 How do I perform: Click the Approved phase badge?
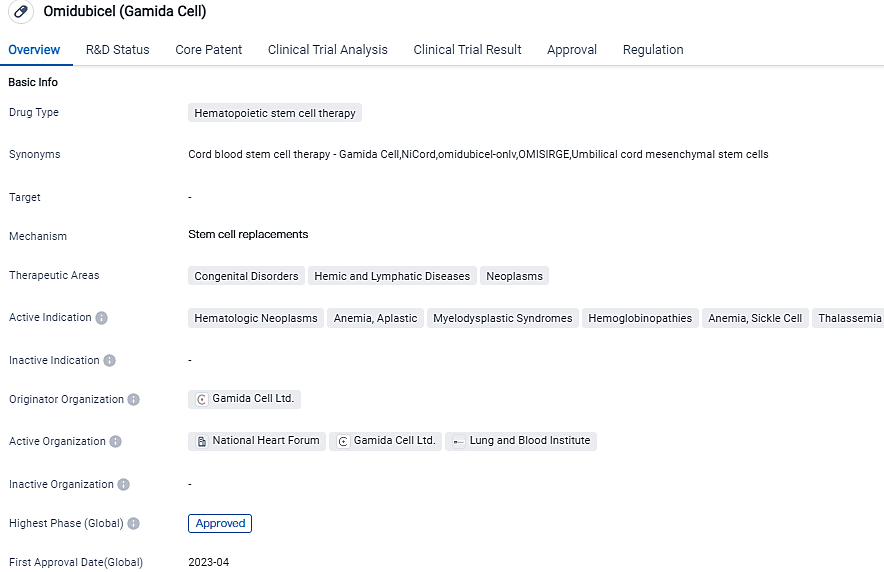(220, 523)
